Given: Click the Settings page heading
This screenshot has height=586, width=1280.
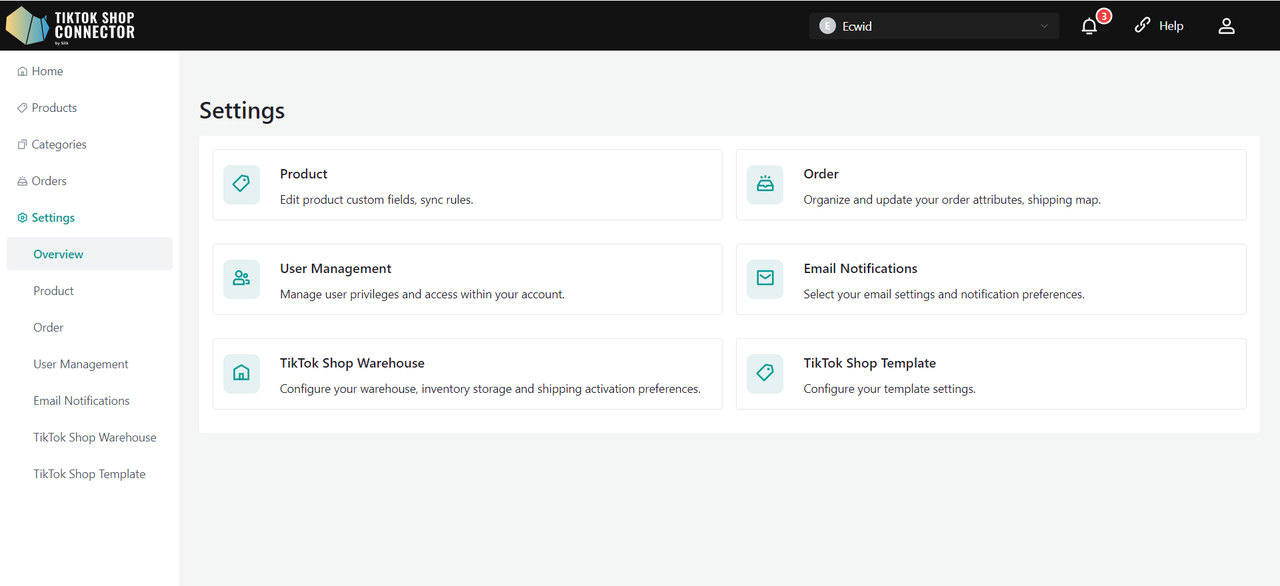Looking at the screenshot, I should coord(242,110).
